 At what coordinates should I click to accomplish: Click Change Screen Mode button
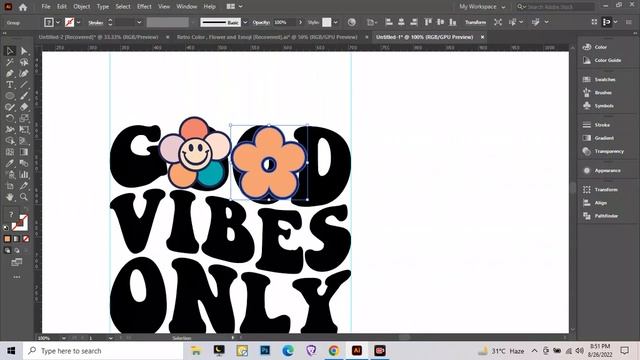[17, 262]
